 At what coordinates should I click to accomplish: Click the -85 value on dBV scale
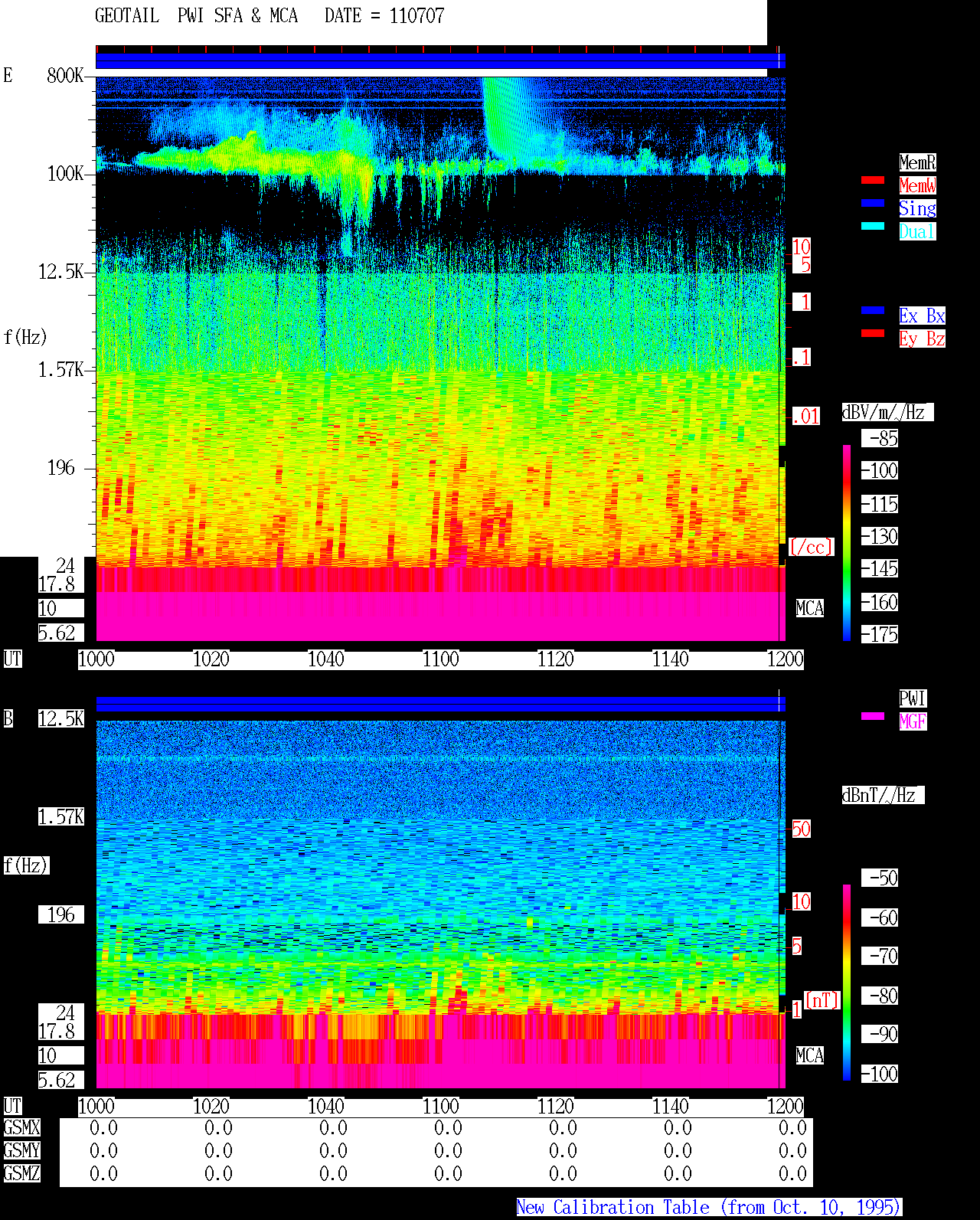[880, 439]
